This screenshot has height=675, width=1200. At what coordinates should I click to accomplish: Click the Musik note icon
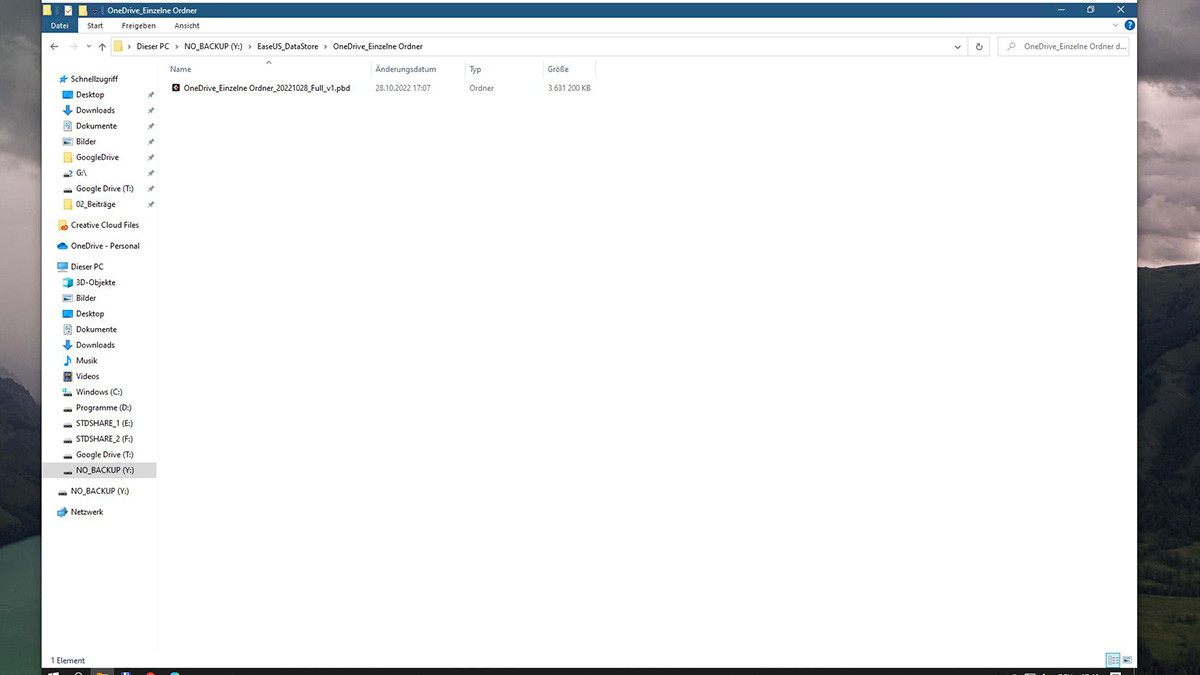(68, 361)
